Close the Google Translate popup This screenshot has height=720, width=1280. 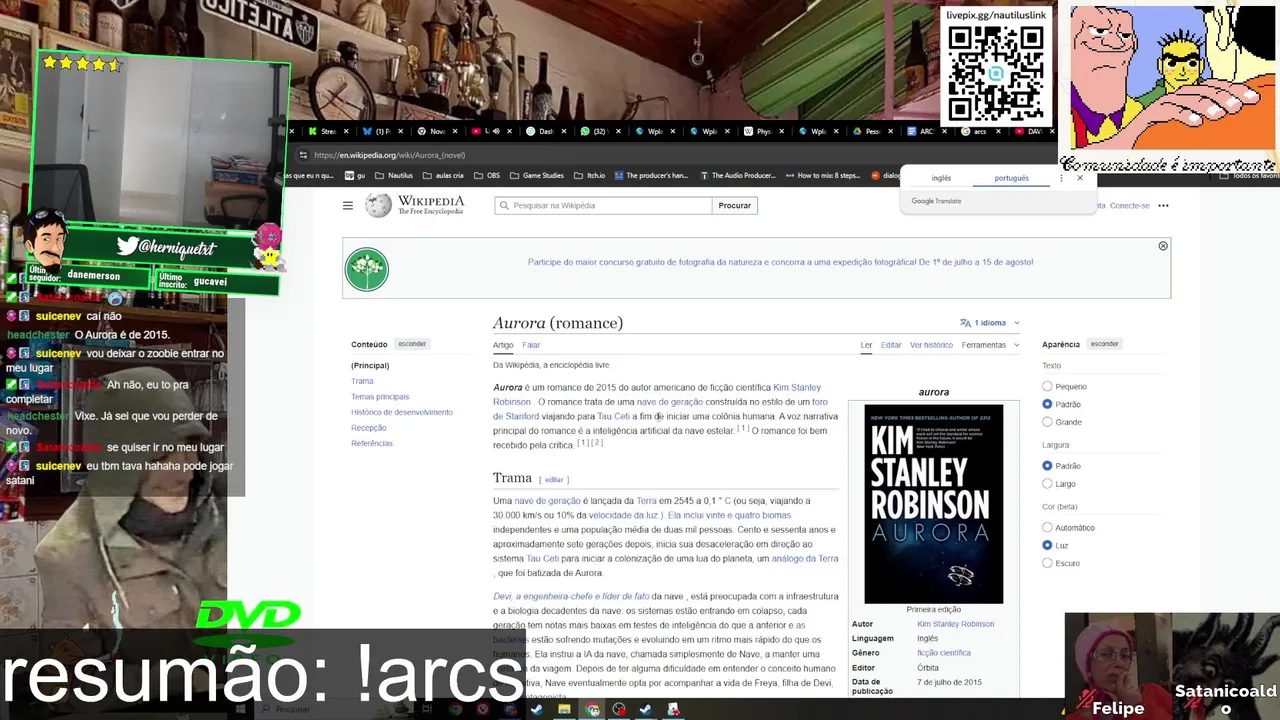[x=1080, y=178]
